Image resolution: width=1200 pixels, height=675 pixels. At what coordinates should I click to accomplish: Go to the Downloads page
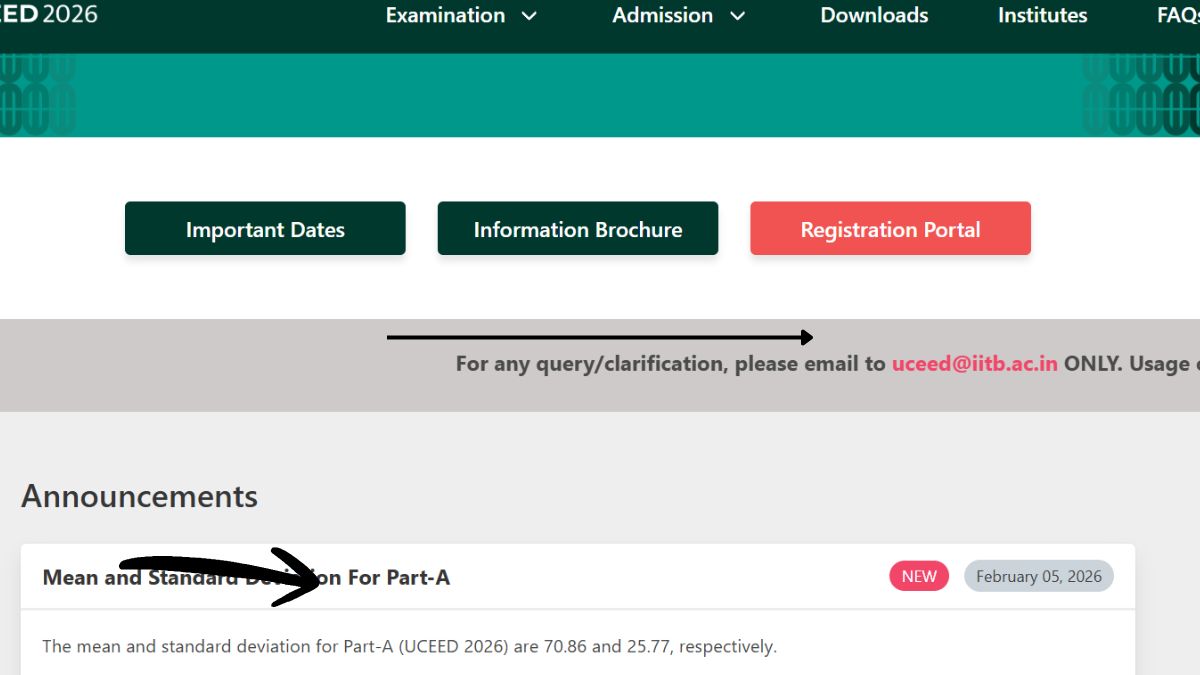pos(874,15)
